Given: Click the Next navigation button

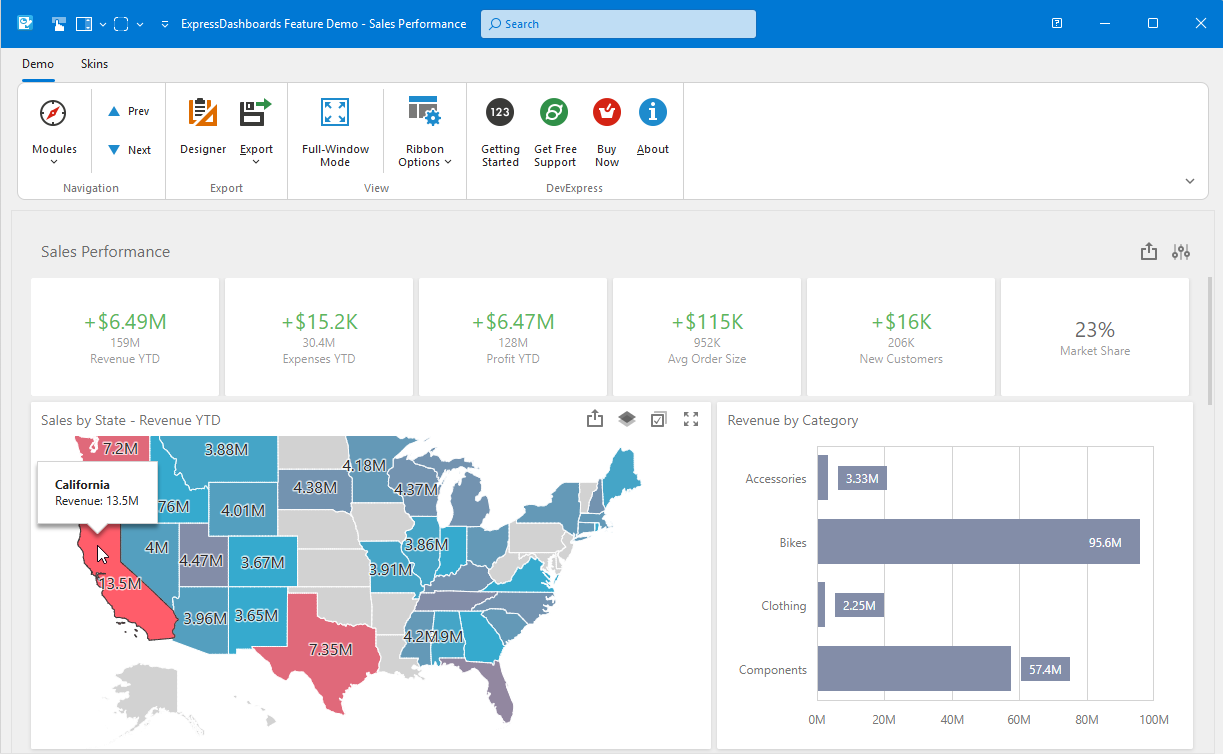Looking at the screenshot, I should click(128, 149).
